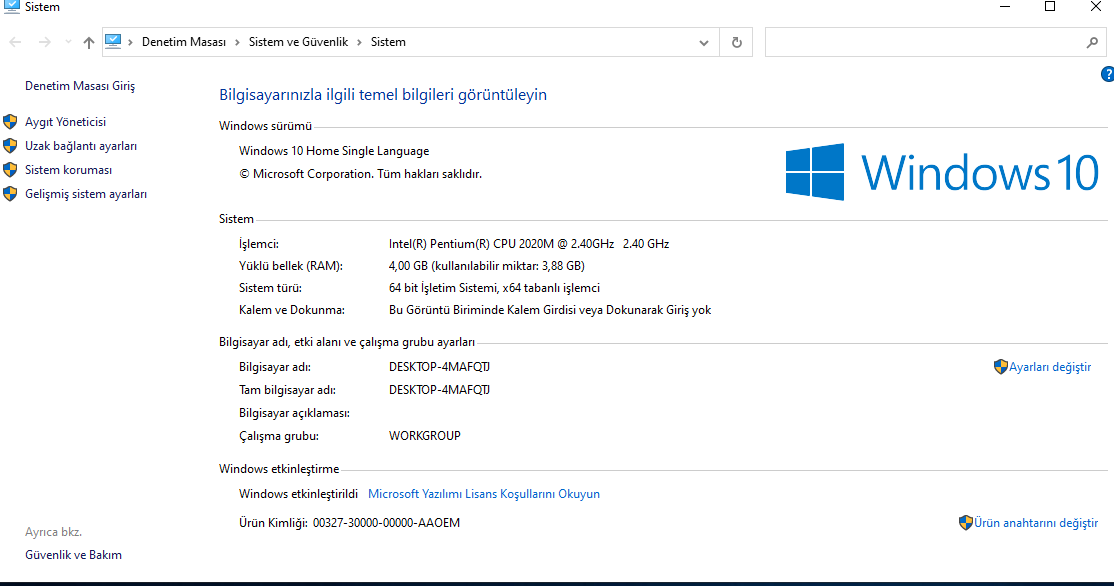Click the Forward navigation arrow
Image resolution: width=1114 pixels, height=586 pixels.
[x=45, y=43]
